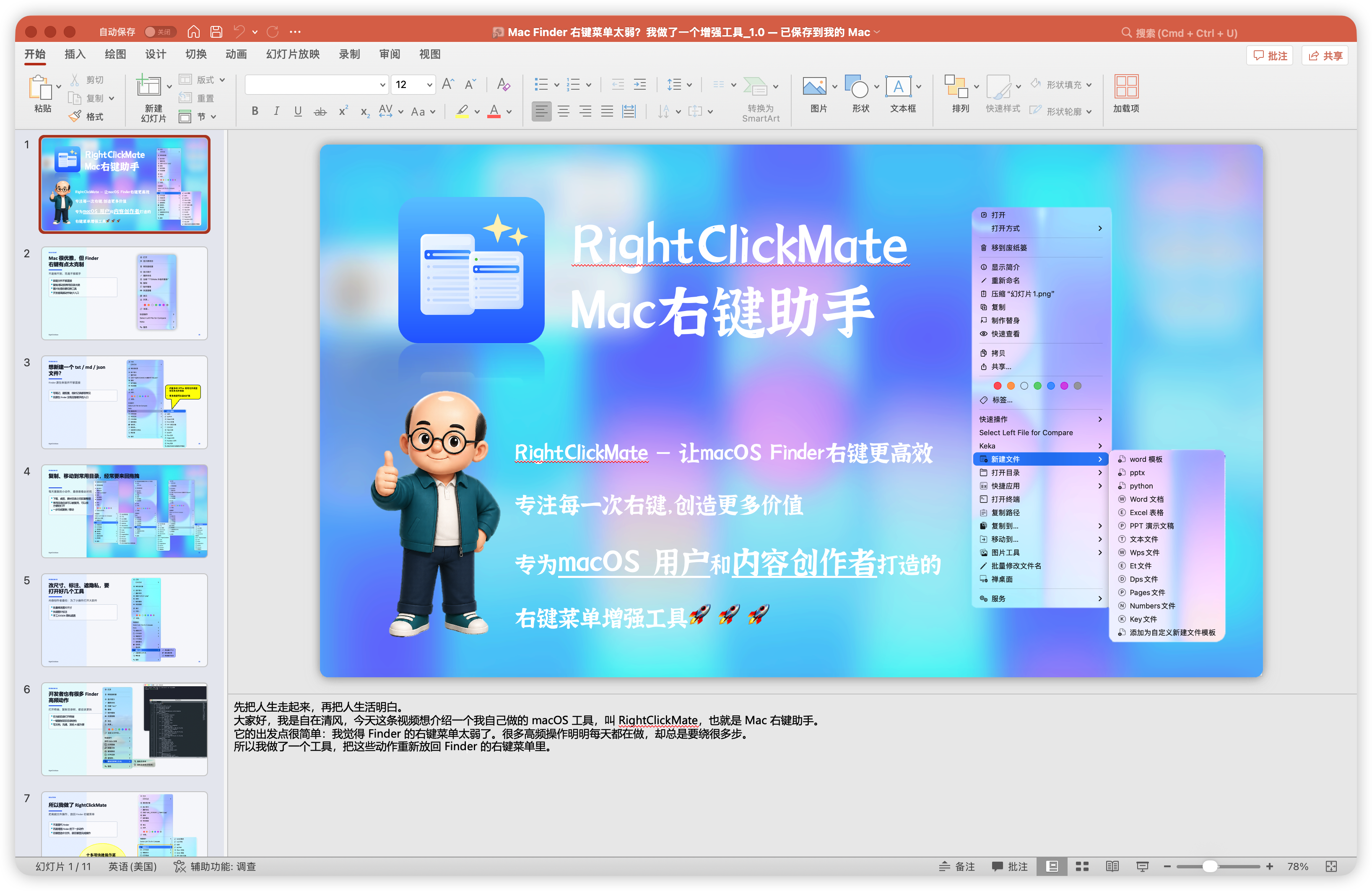Apply subscript formatting
The height and width of the screenshot is (891, 1372).
tap(365, 112)
